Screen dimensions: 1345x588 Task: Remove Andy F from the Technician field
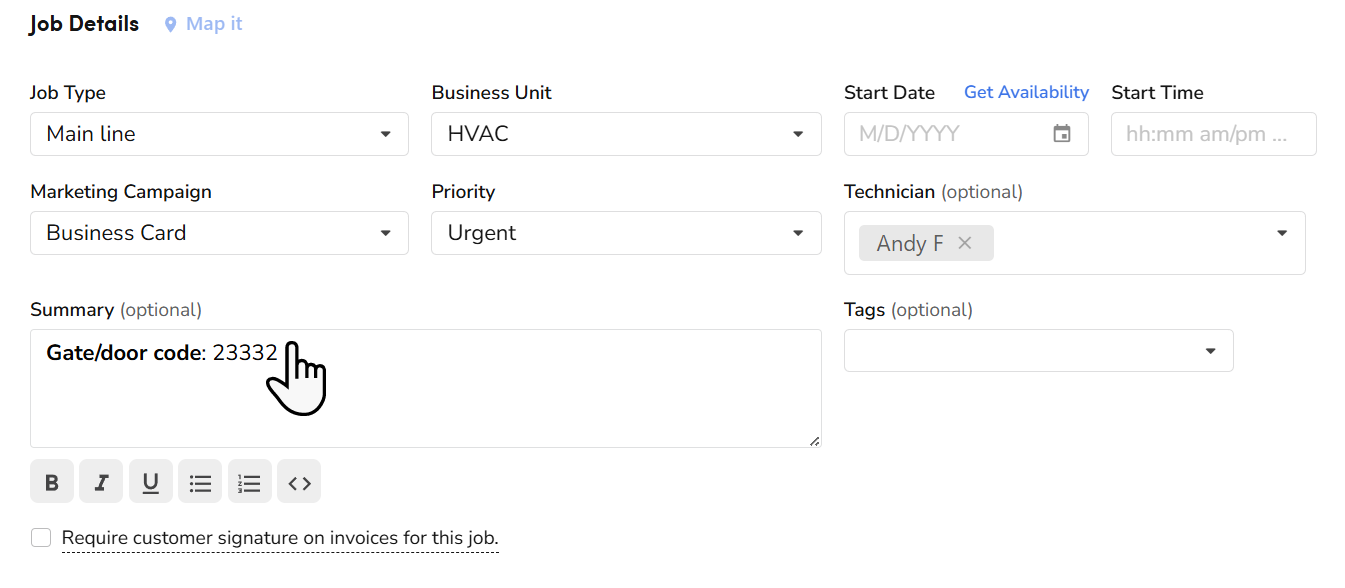[x=964, y=242]
